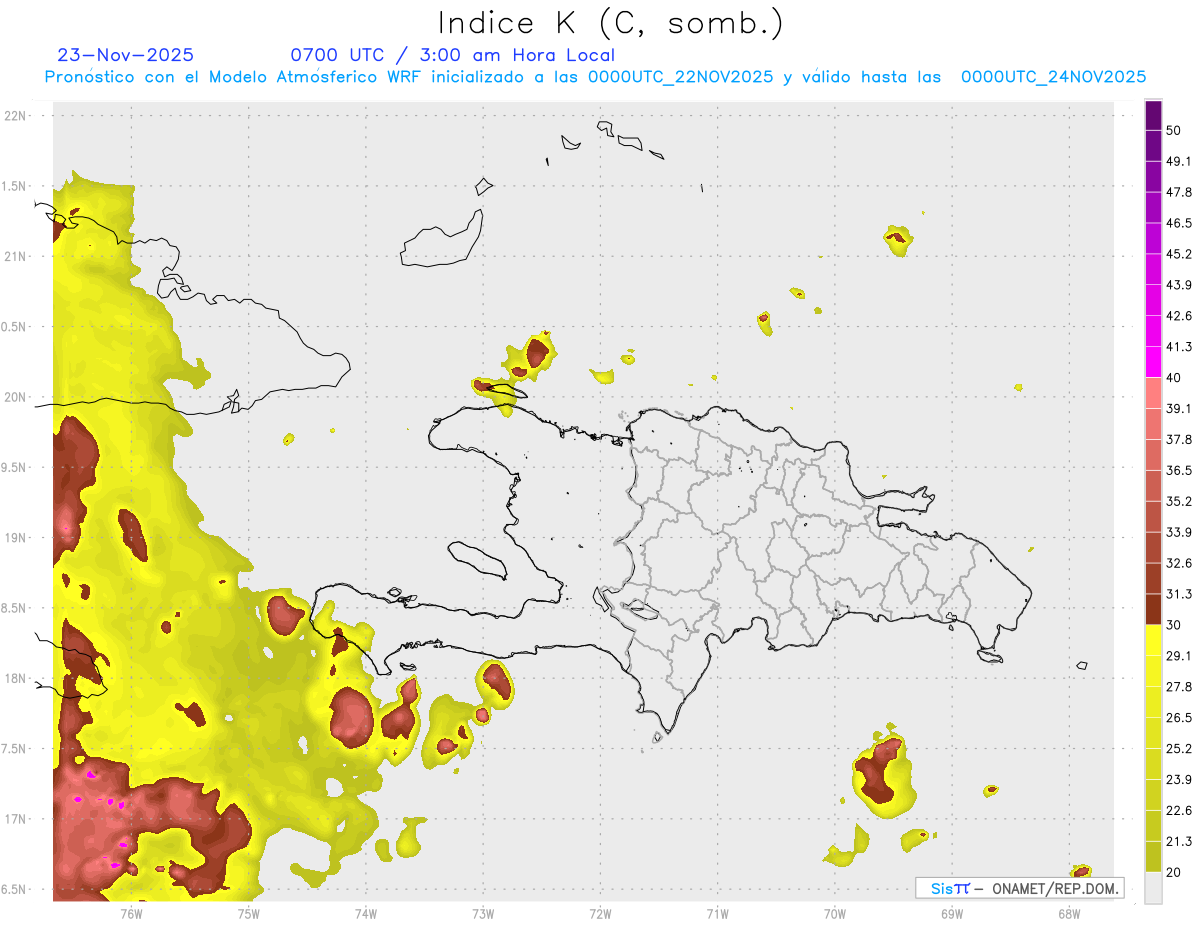Click the longitude label 69W
This screenshot has height=927, width=1200.
tap(951, 913)
